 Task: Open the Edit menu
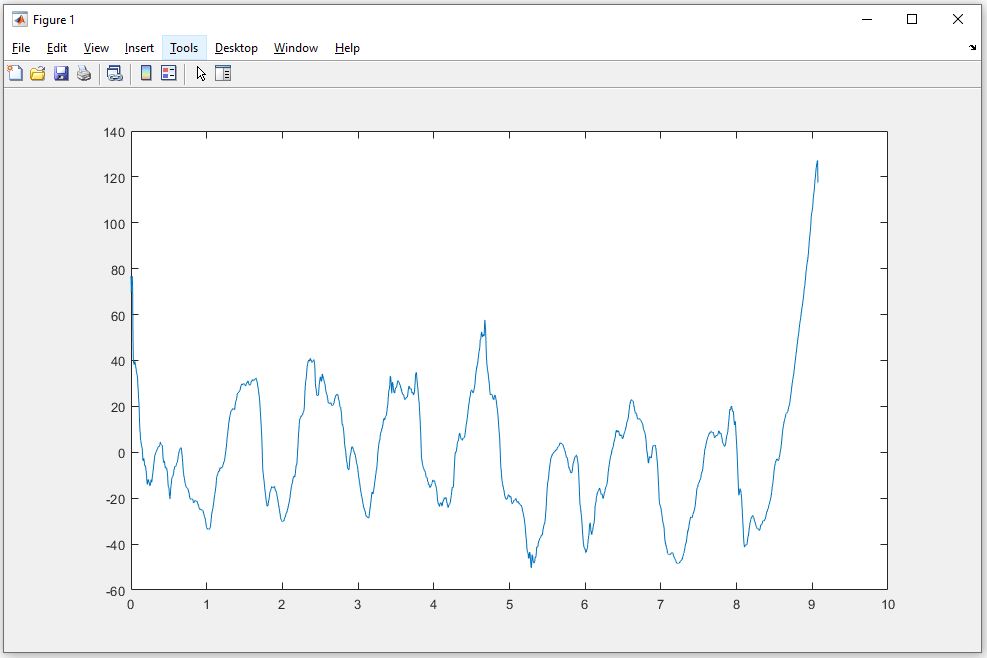click(x=57, y=48)
